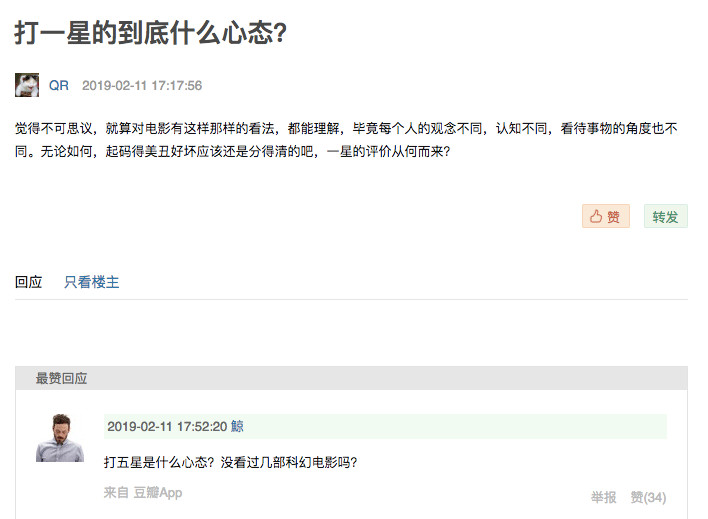Click the 举报 report link
708x519 pixels.
pyautogui.click(x=603, y=497)
